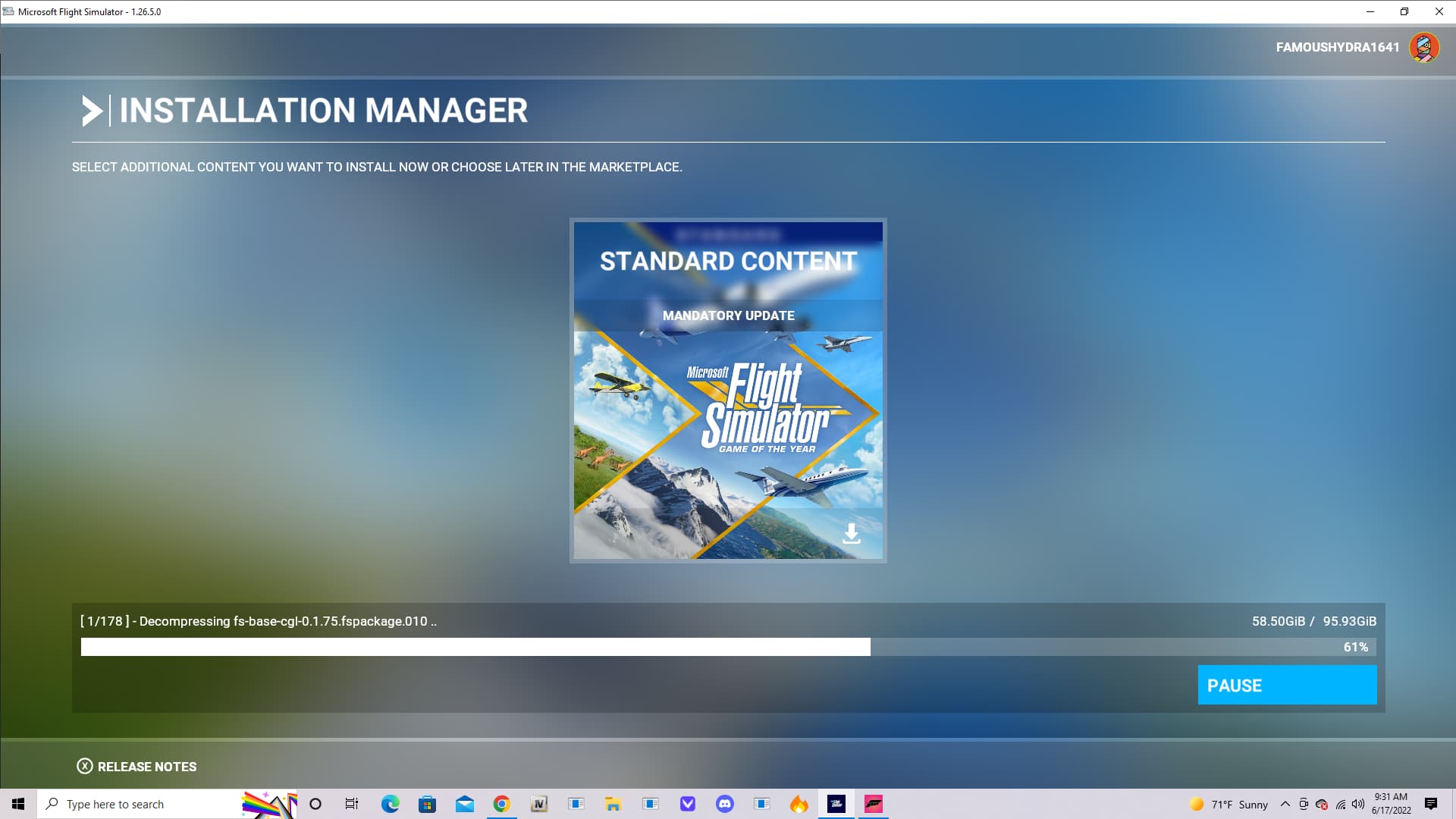Pause the installation download

pos(1287,685)
